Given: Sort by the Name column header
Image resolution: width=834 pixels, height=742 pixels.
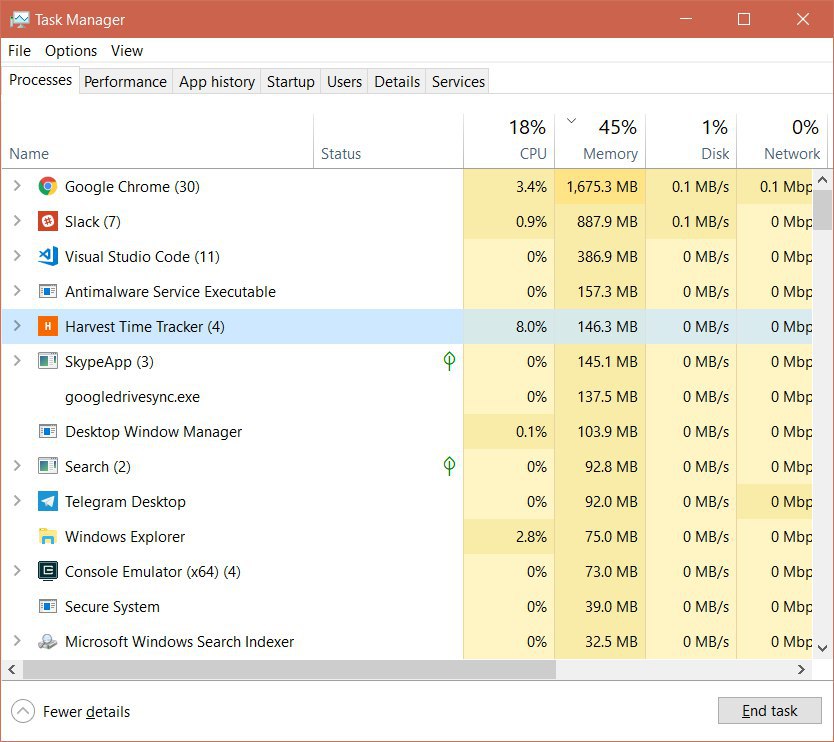Looking at the screenshot, I should pyautogui.click(x=158, y=141).
